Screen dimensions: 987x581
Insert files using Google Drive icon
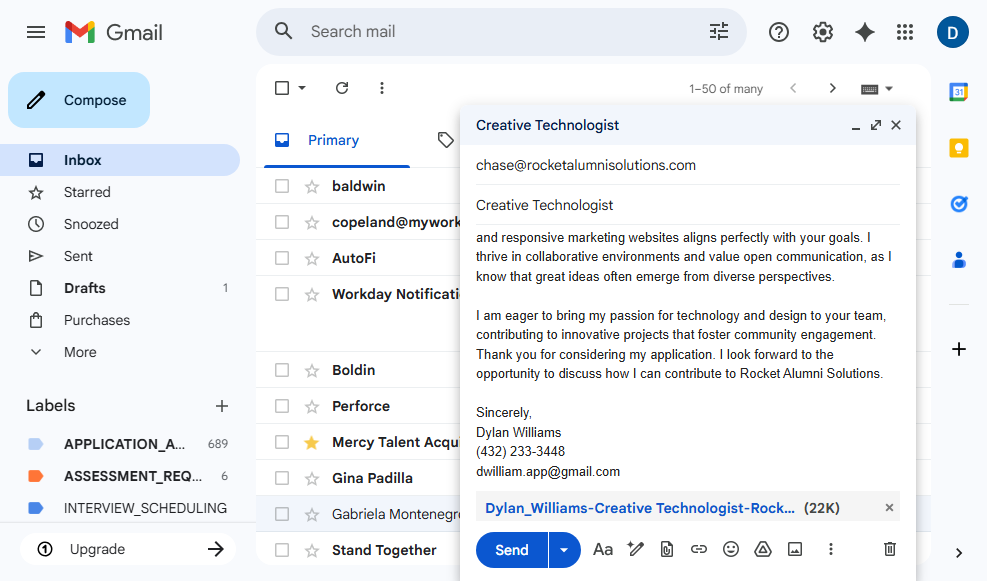(762, 549)
